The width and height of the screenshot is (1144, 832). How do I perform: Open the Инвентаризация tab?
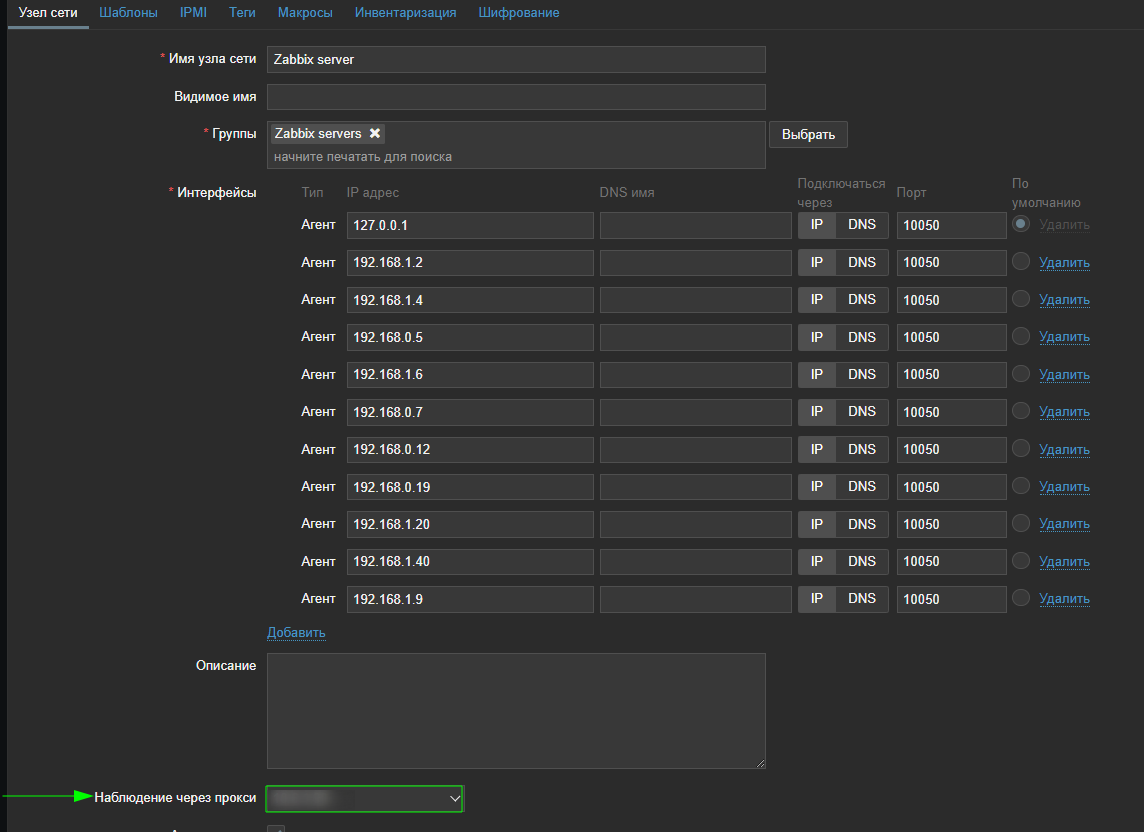[x=405, y=13]
